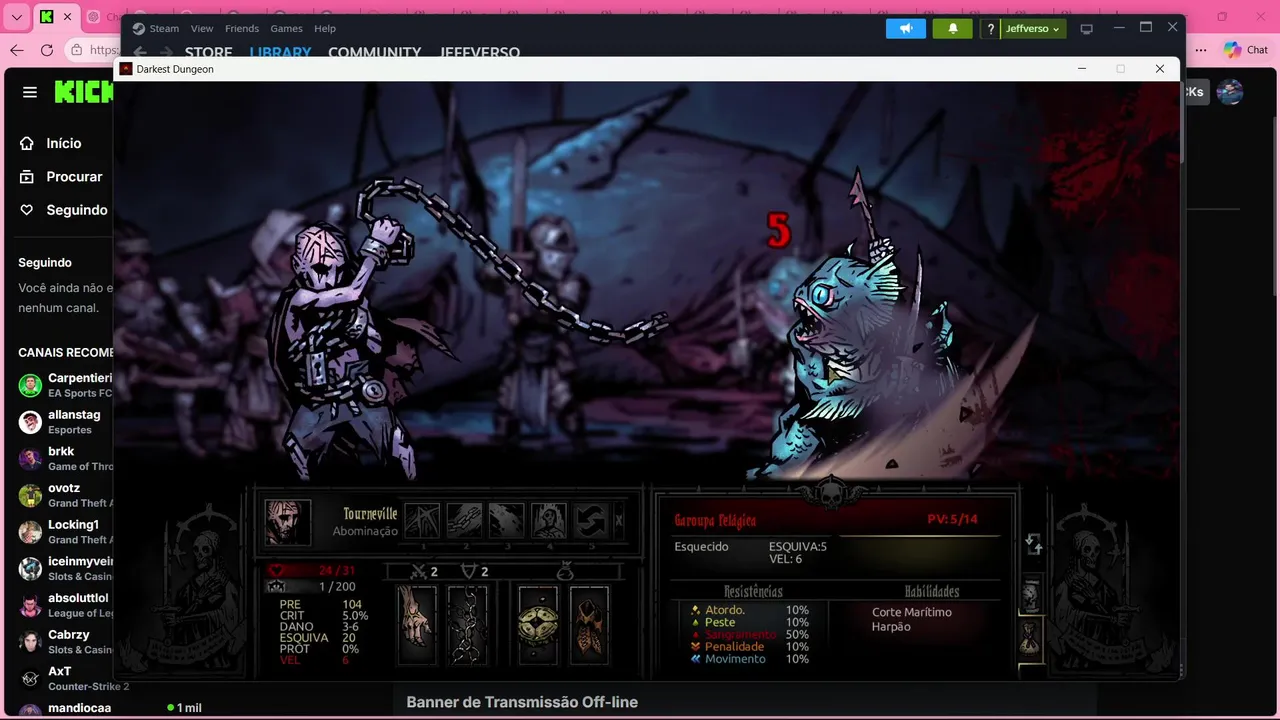This screenshot has width=1280, height=720.
Task: Open the Help menu in Steam
Action: tap(325, 28)
